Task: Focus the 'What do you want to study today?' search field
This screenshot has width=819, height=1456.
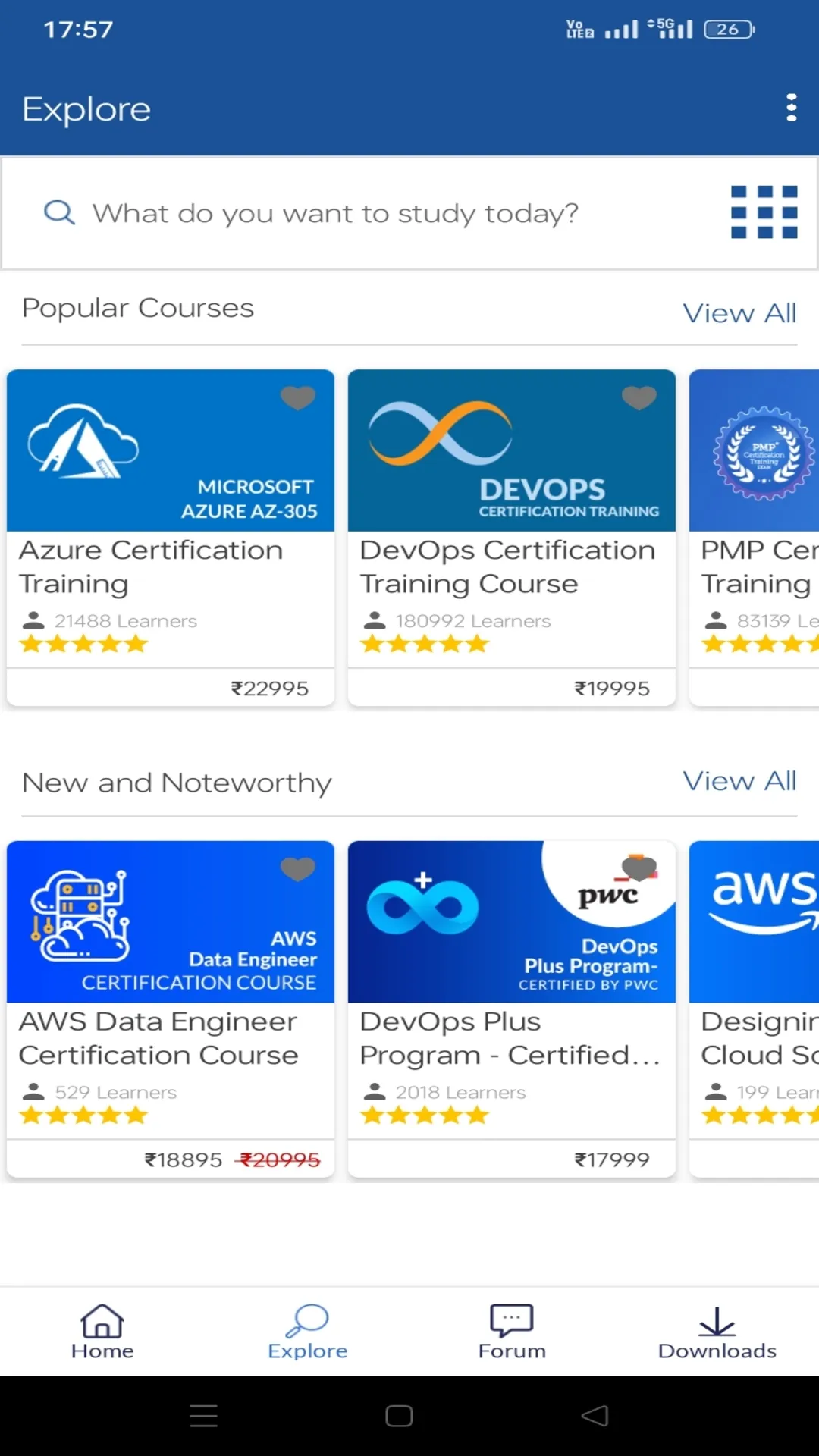Action: click(x=335, y=213)
